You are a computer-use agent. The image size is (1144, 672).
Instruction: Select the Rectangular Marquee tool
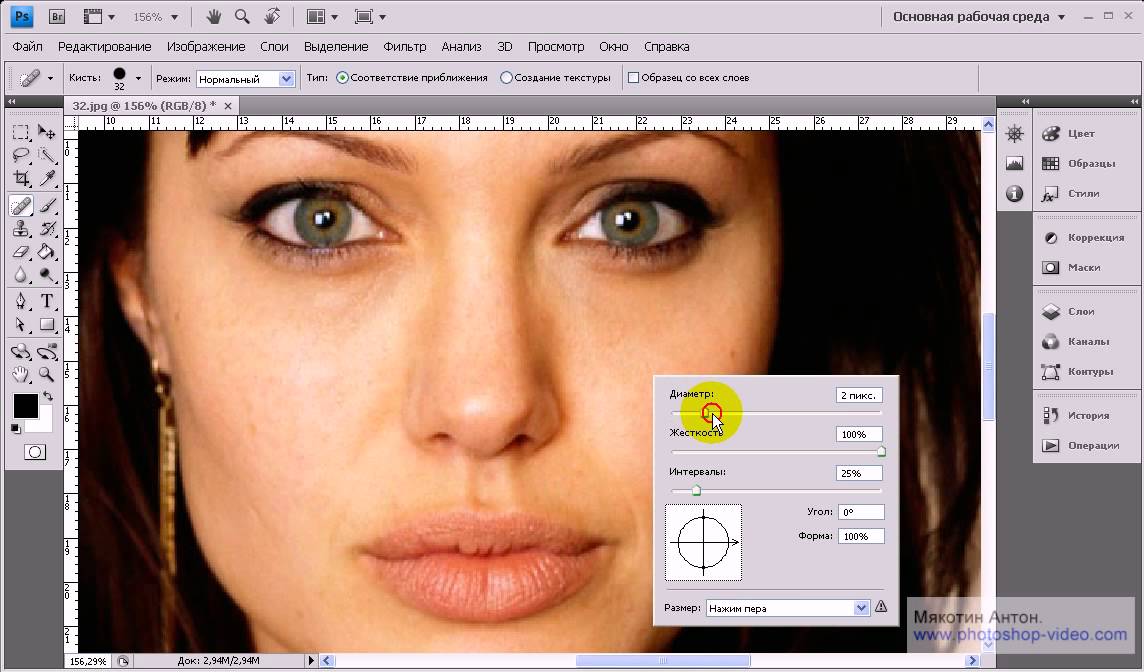pyautogui.click(x=20, y=132)
